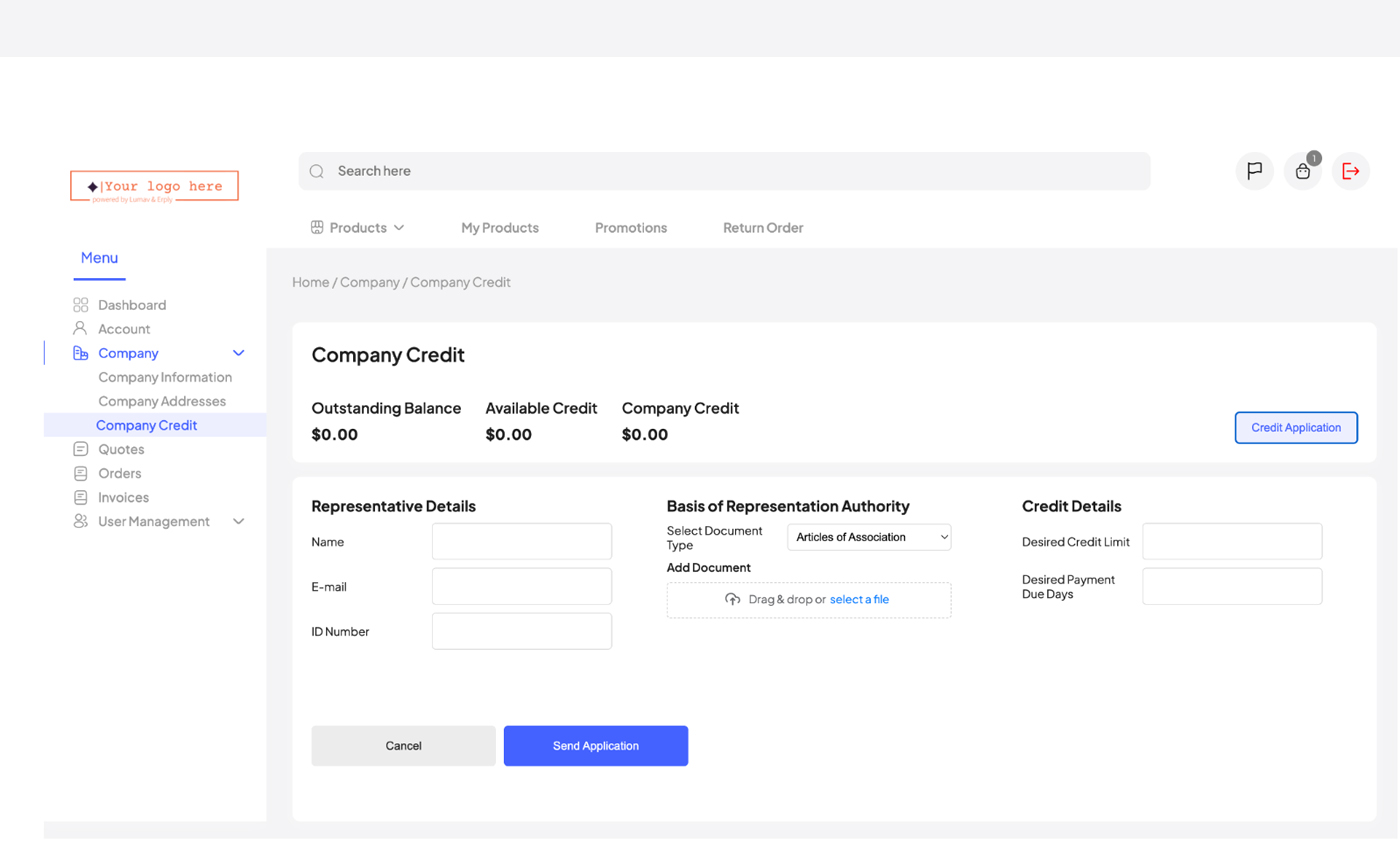
Task: Click the 'Representative Details' heading
Action: (x=393, y=506)
